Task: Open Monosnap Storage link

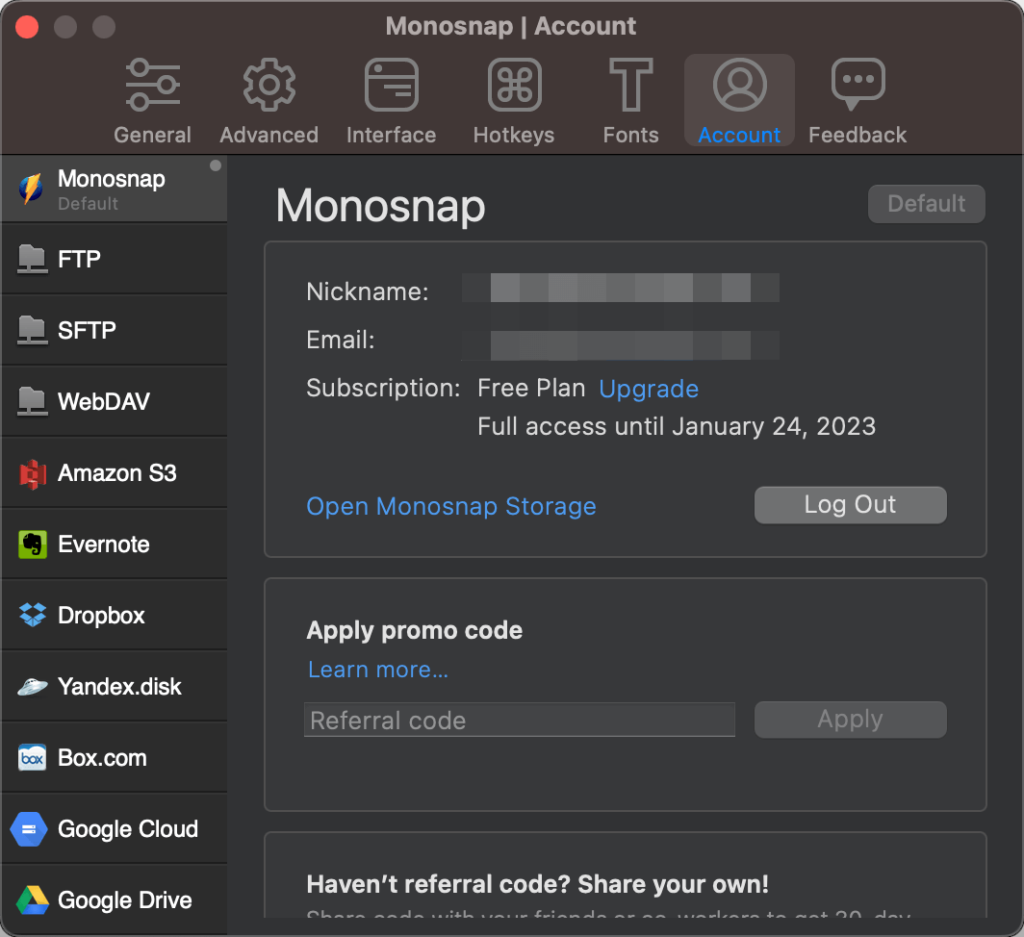Action: 451,507
